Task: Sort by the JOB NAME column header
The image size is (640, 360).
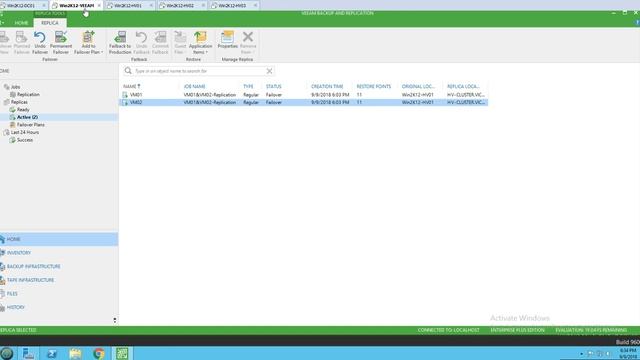Action: 194,87
